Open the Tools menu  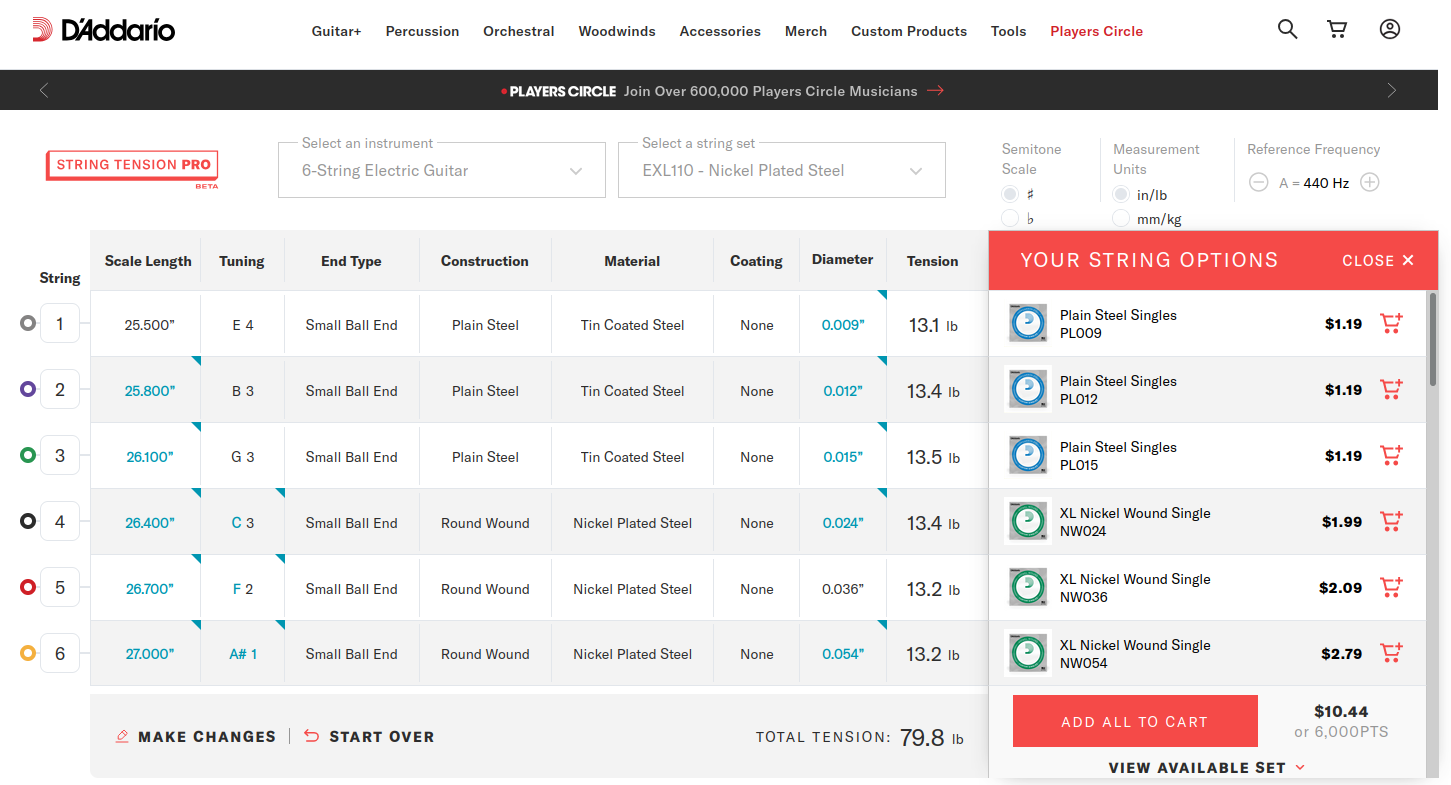pyautogui.click(x=1008, y=31)
